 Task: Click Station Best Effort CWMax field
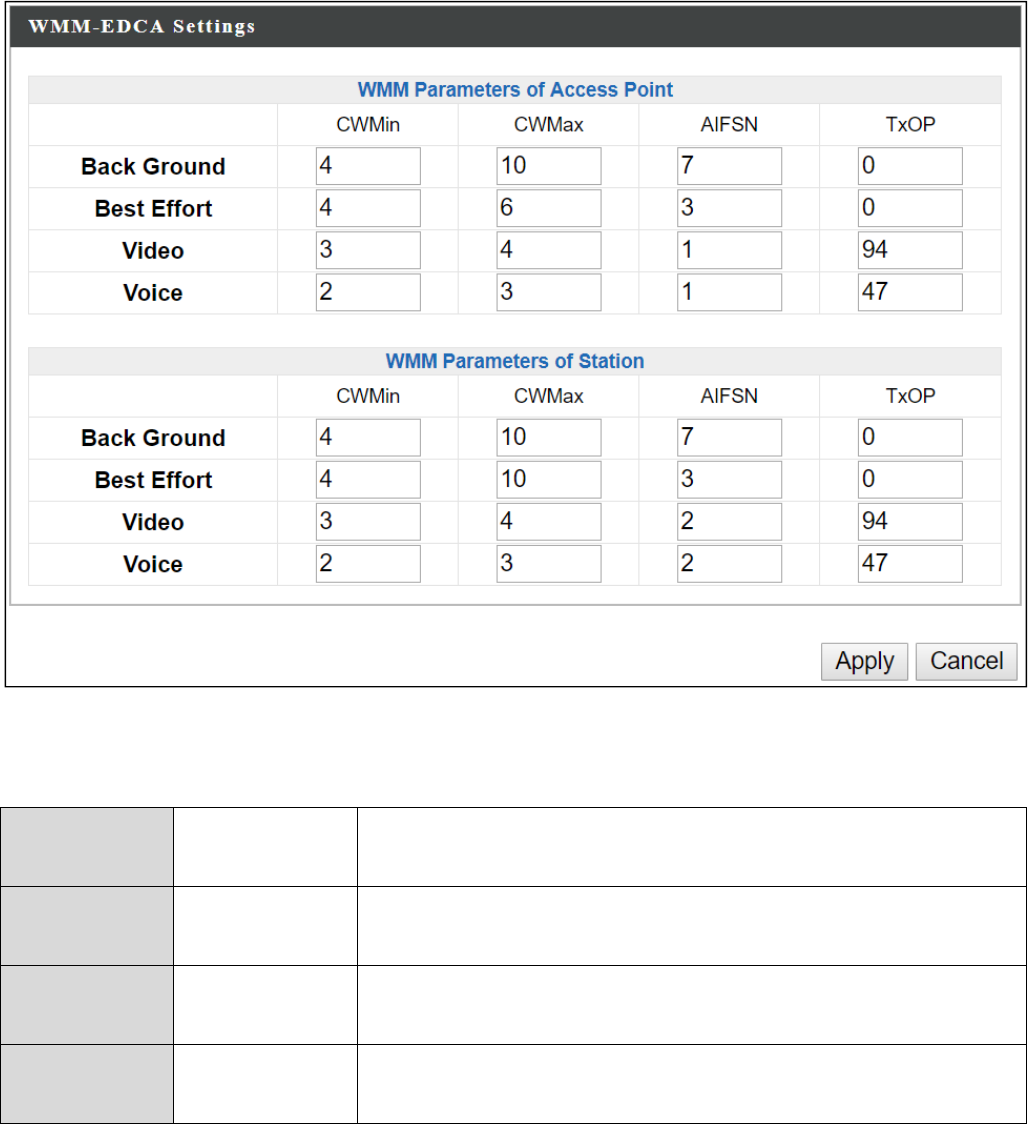549,480
